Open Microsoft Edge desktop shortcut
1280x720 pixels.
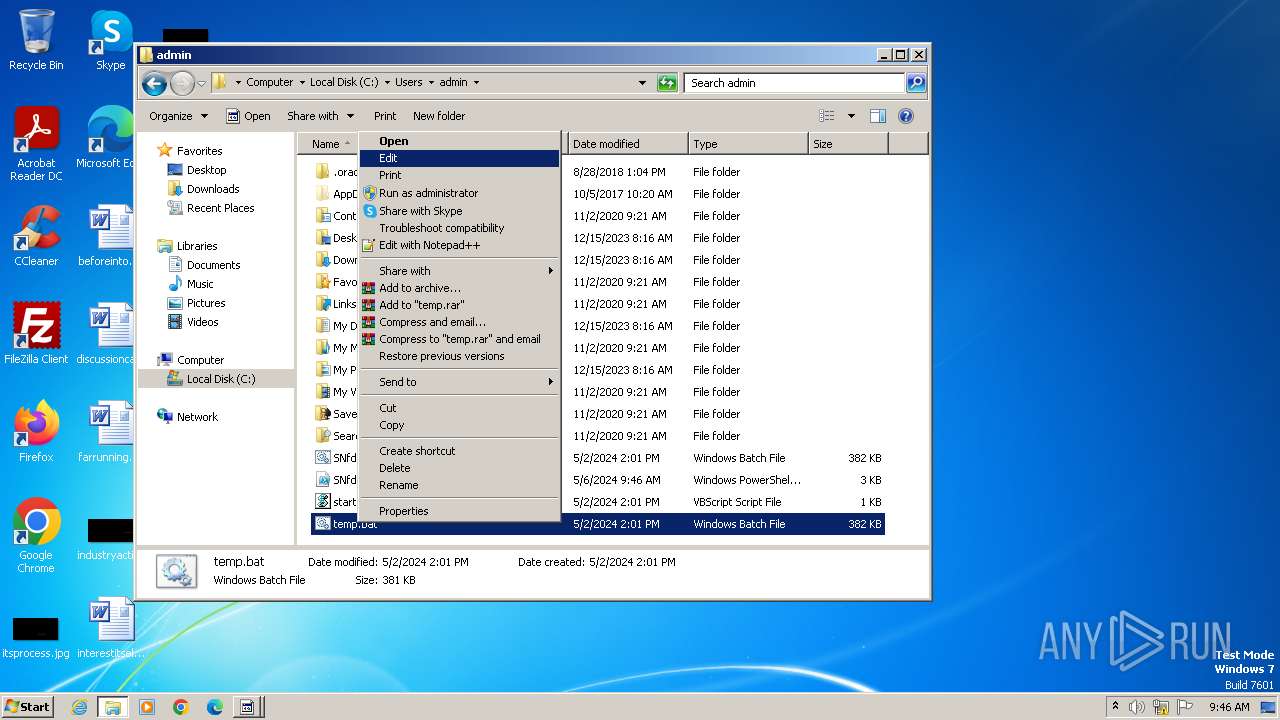point(108,138)
